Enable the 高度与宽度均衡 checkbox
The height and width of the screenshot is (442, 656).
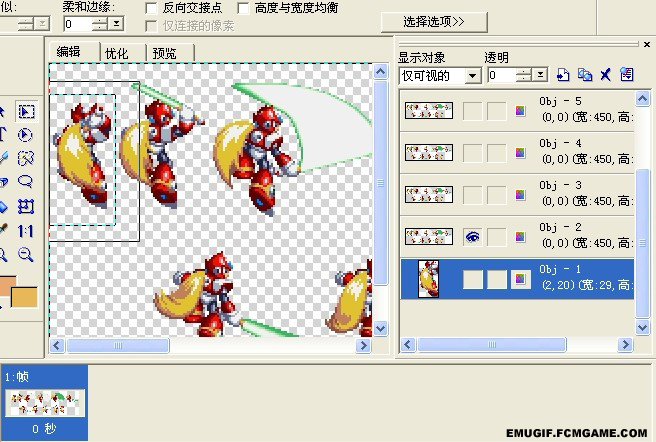243,8
